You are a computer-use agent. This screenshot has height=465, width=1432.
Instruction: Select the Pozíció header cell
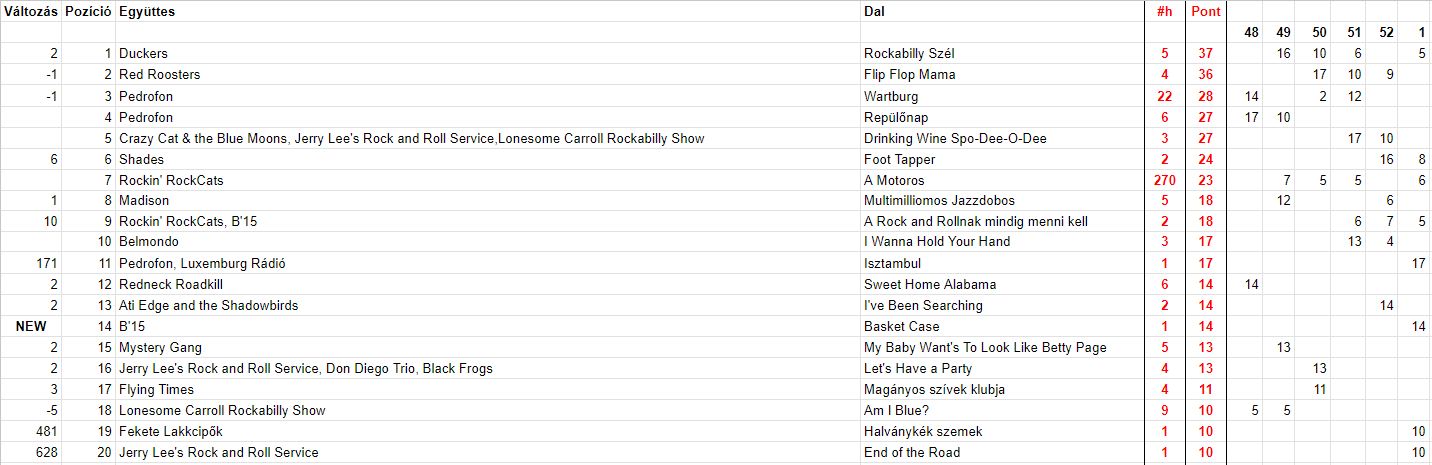(x=88, y=12)
